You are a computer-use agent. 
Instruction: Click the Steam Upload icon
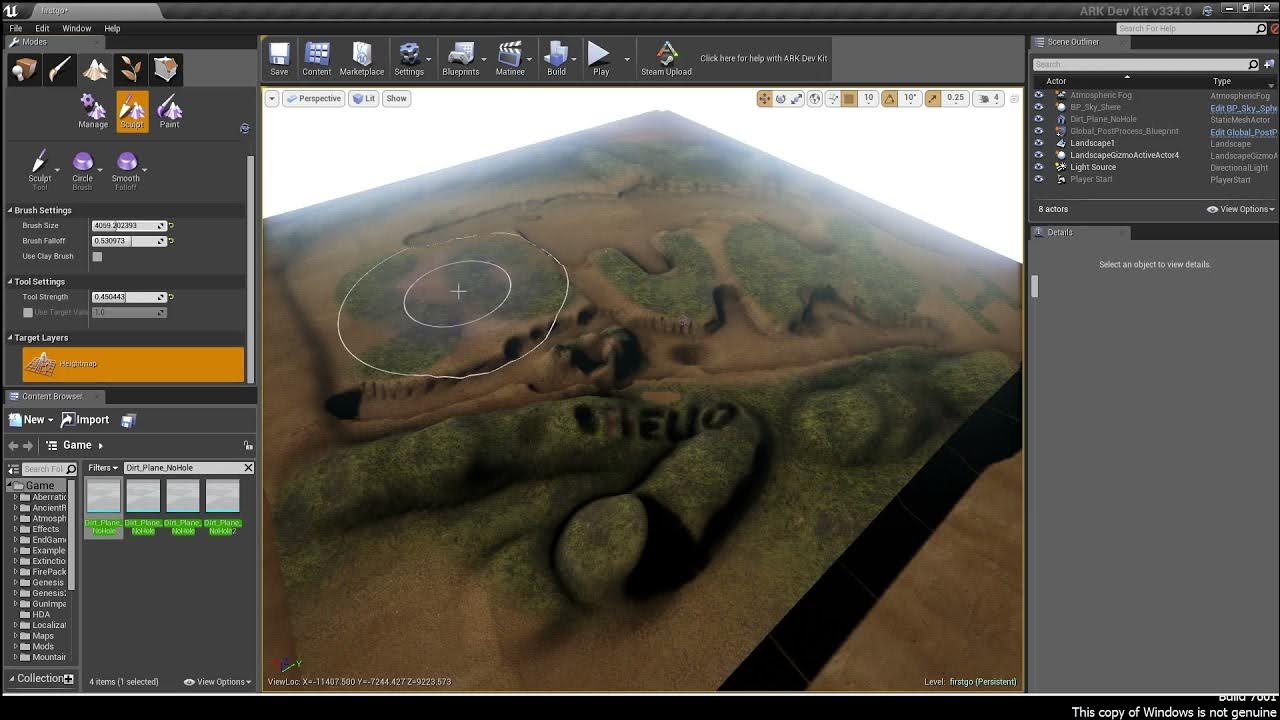666,58
